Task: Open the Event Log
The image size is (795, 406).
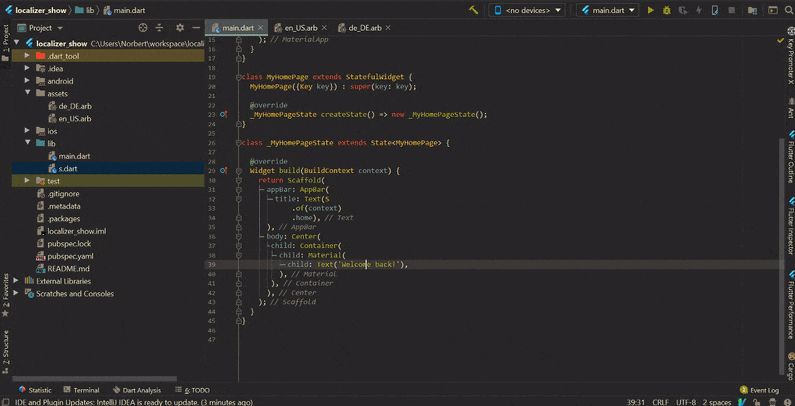Action: [759, 390]
